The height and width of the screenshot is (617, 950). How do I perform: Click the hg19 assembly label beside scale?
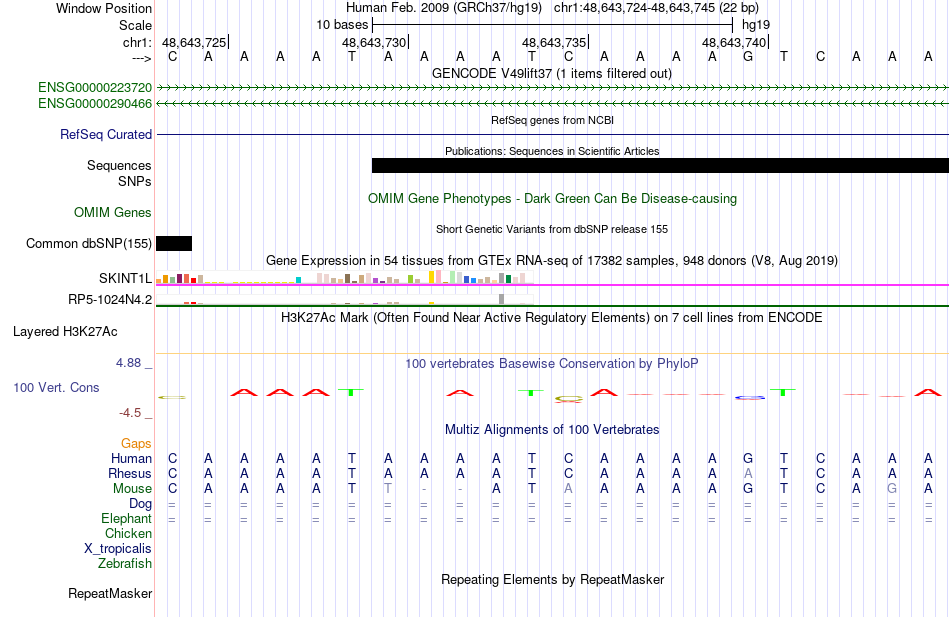pos(756,25)
